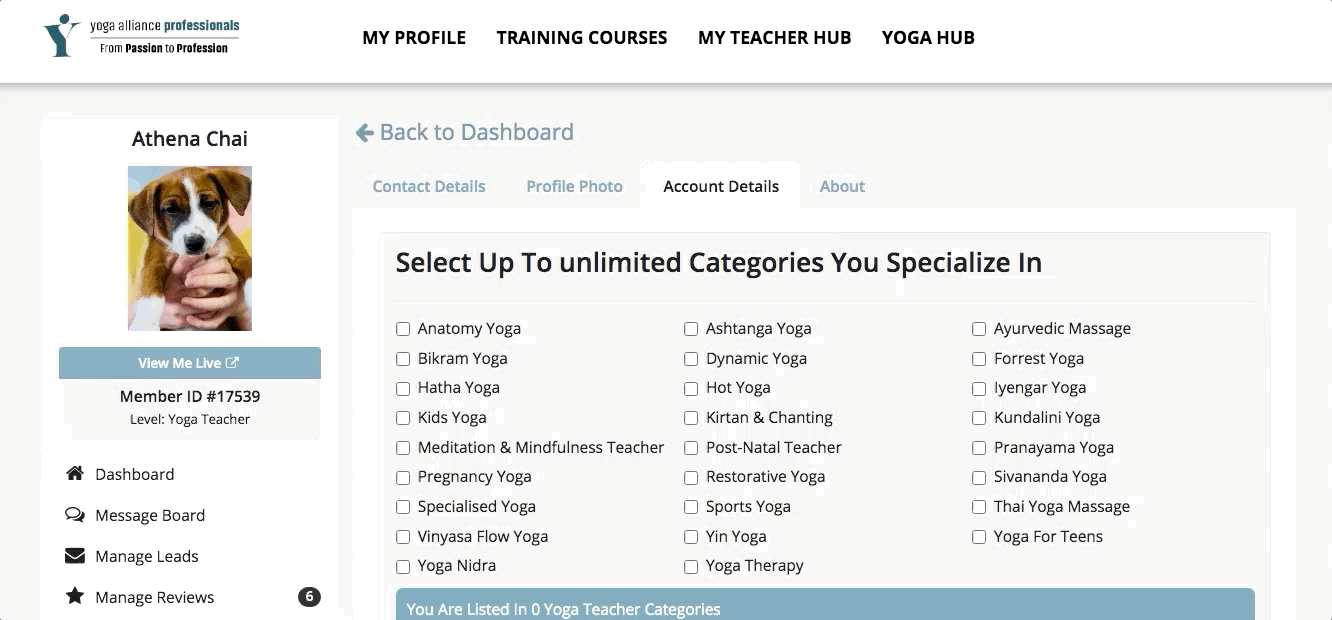Click the Dashboard house icon
1332x620 pixels.
[x=75, y=474]
